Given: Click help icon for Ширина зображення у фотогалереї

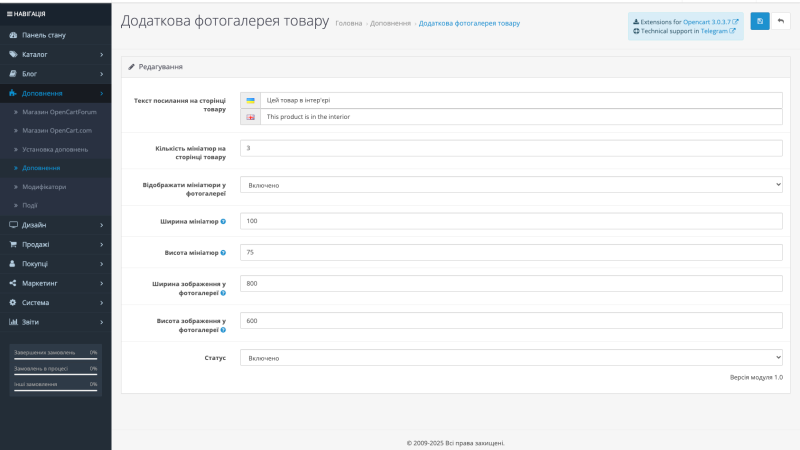Looking at the screenshot, I should pyautogui.click(x=223, y=293).
